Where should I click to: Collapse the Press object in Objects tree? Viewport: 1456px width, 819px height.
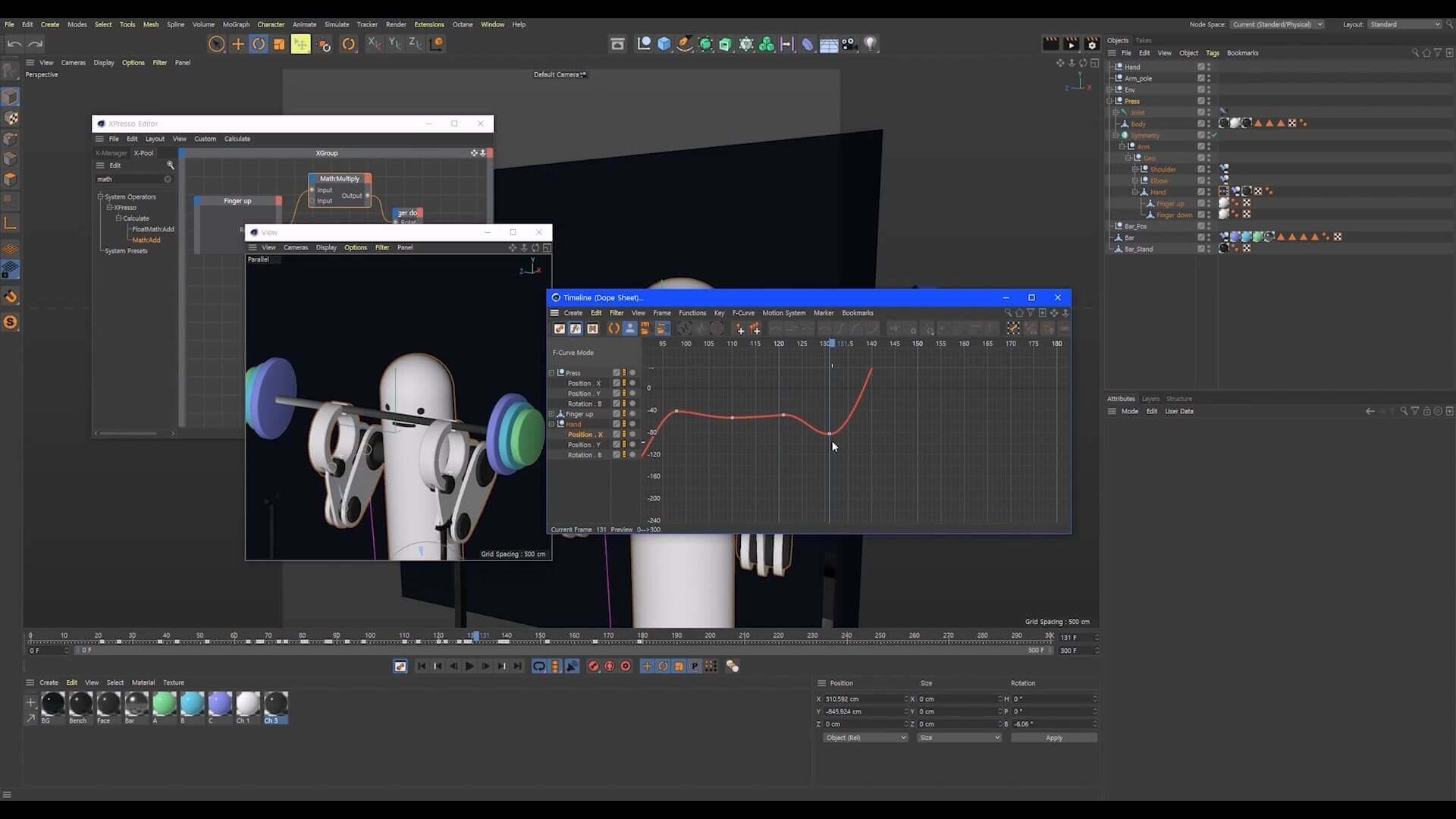pos(1109,101)
